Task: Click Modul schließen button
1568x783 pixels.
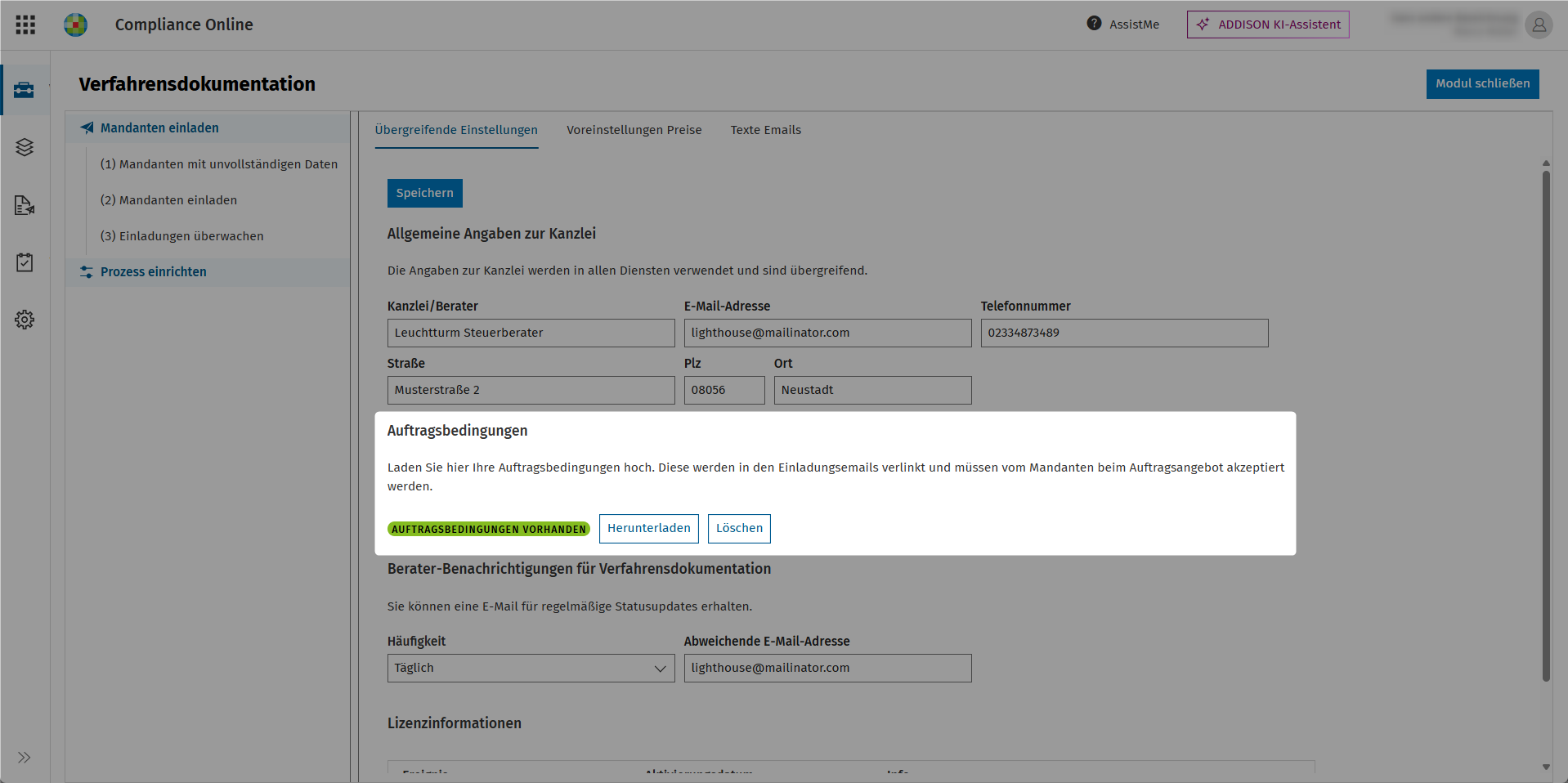Action: click(1482, 83)
